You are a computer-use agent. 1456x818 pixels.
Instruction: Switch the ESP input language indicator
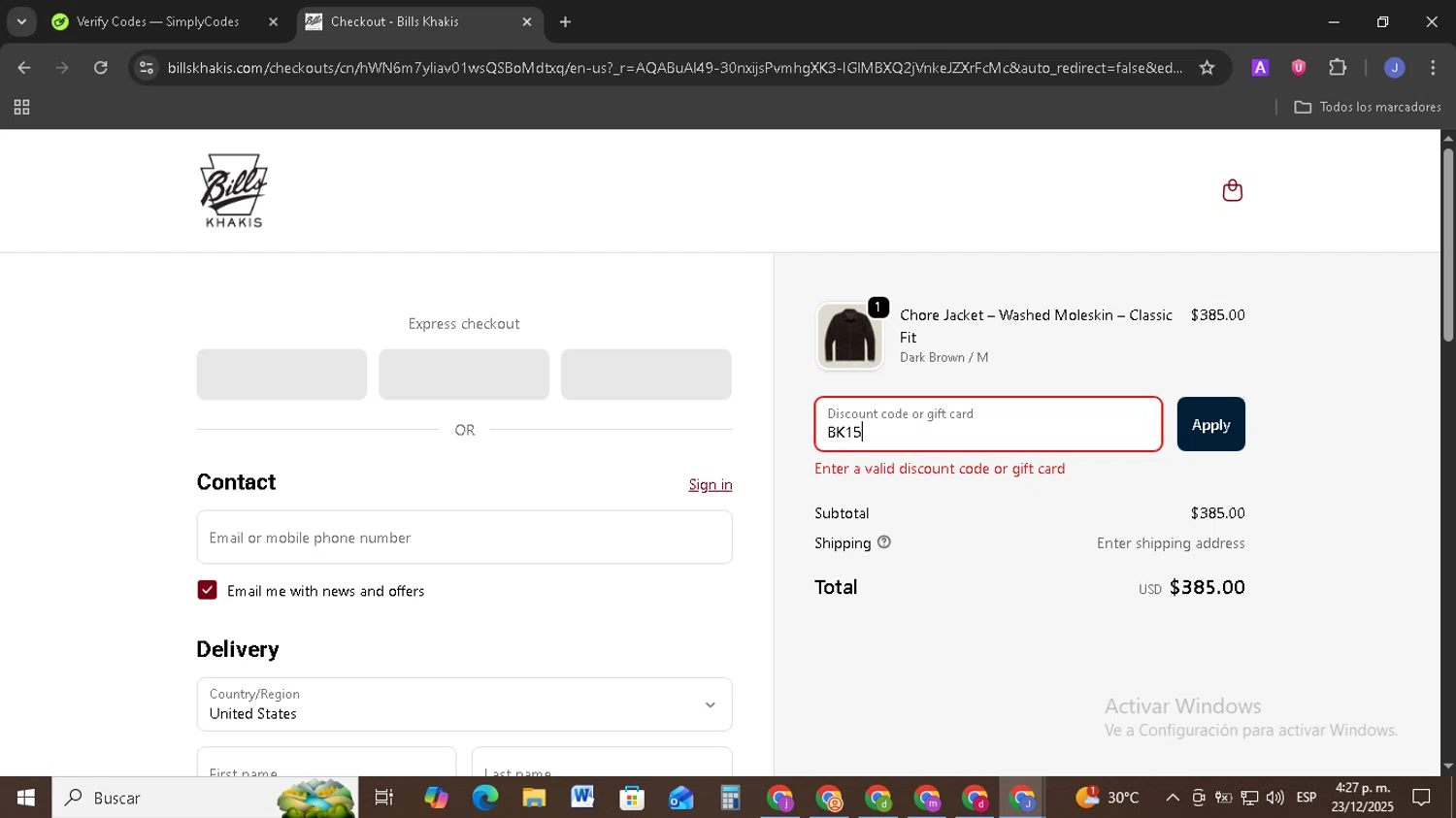1307,798
